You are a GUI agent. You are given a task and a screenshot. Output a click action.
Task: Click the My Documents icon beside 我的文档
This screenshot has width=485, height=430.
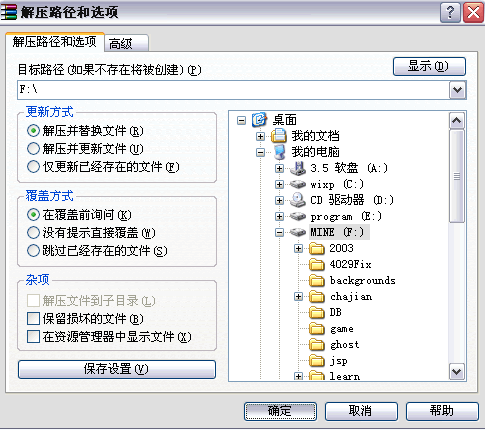pos(279,136)
